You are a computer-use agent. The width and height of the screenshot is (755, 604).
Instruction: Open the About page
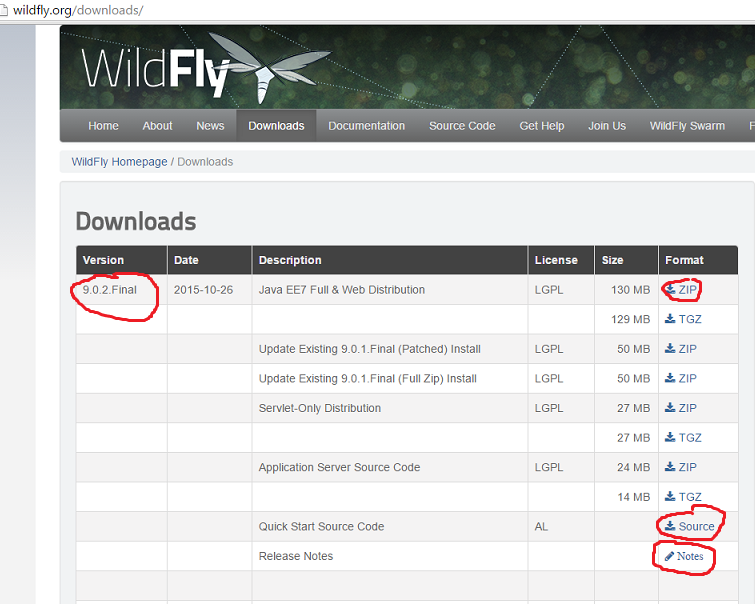click(x=157, y=126)
